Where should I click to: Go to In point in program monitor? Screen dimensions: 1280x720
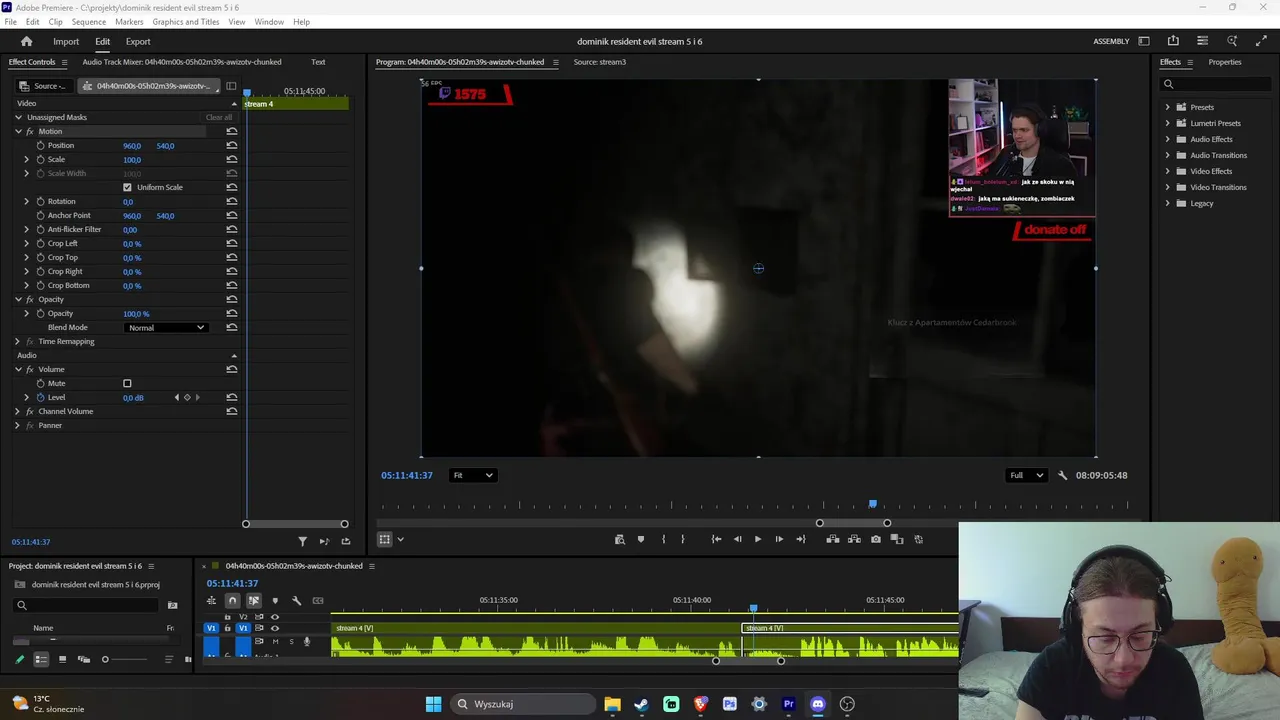[x=716, y=539]
